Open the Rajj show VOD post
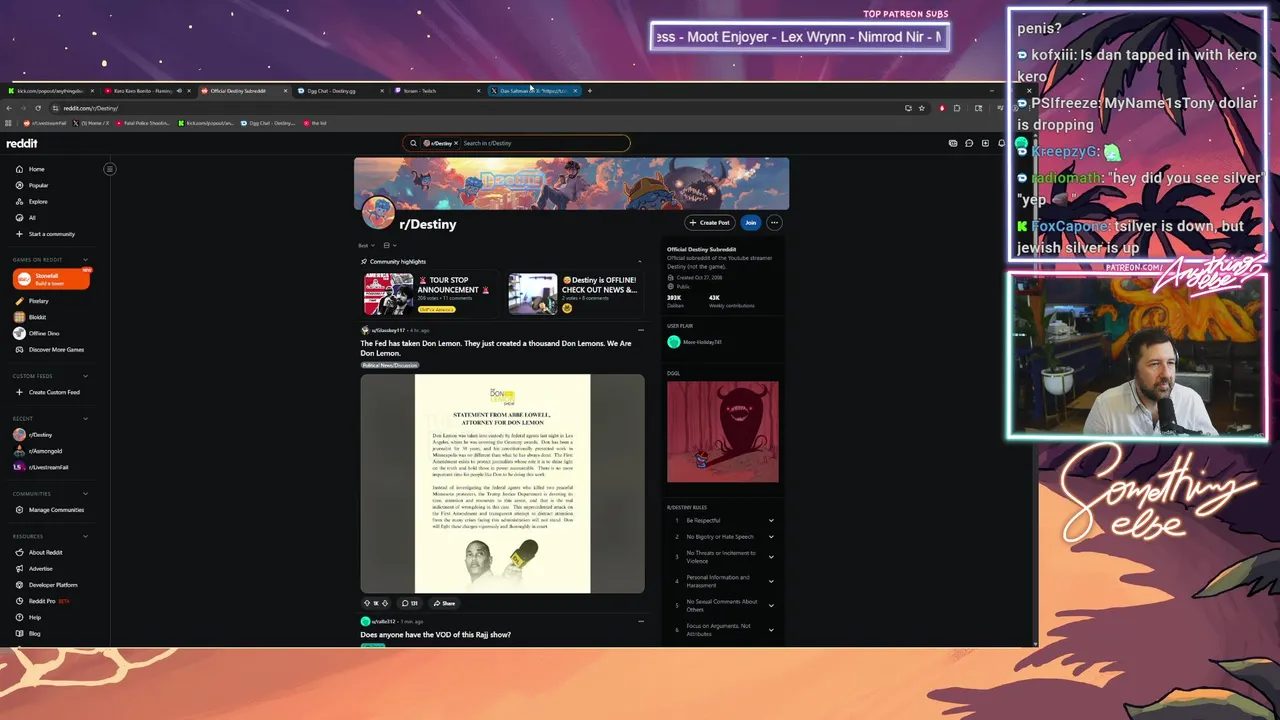The image size is (1280, 720). click(435, 635)
